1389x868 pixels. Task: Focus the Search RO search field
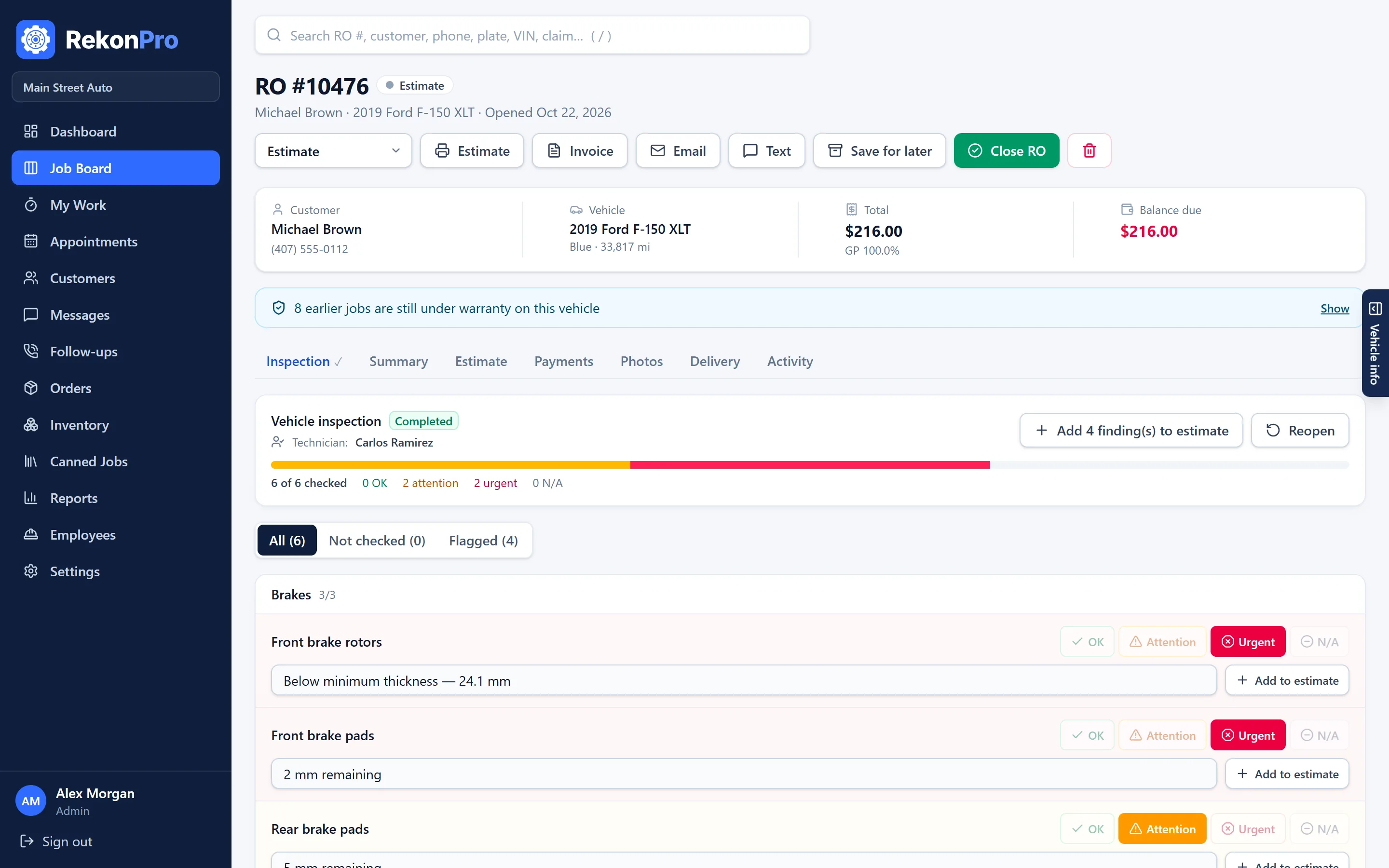click(x=532, y=36)
